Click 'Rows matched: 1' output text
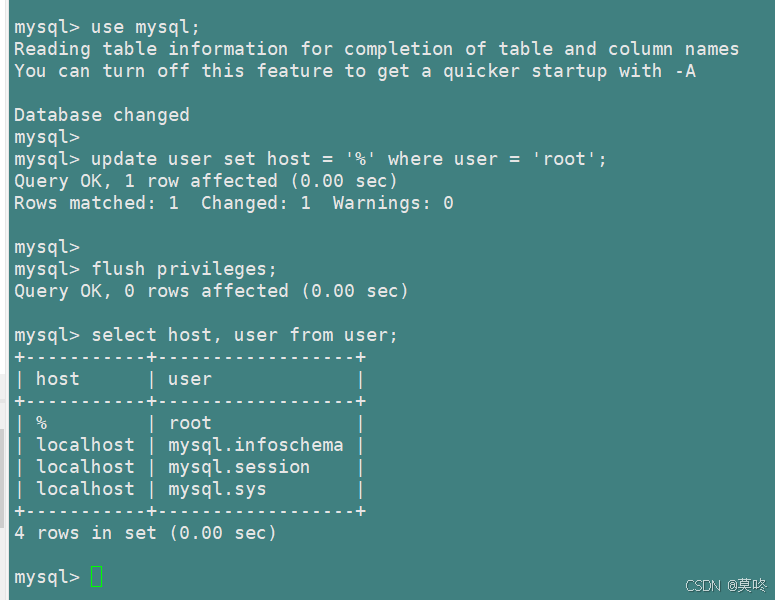 tap(96, 203)
